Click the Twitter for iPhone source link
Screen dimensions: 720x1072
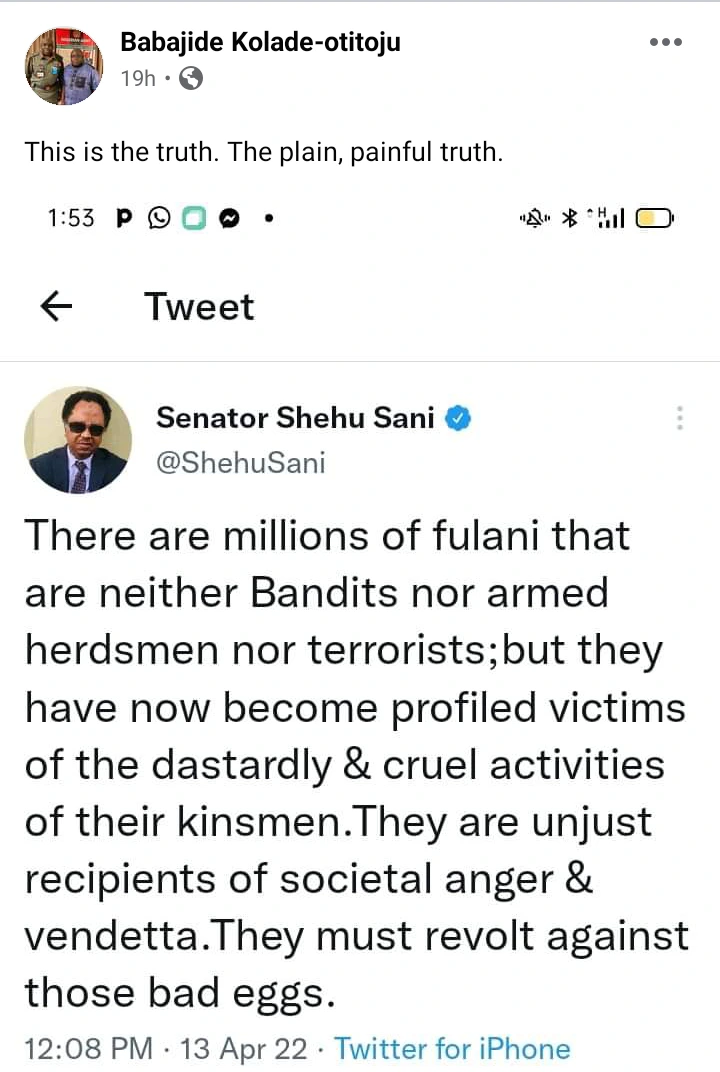click(452, 1049)
